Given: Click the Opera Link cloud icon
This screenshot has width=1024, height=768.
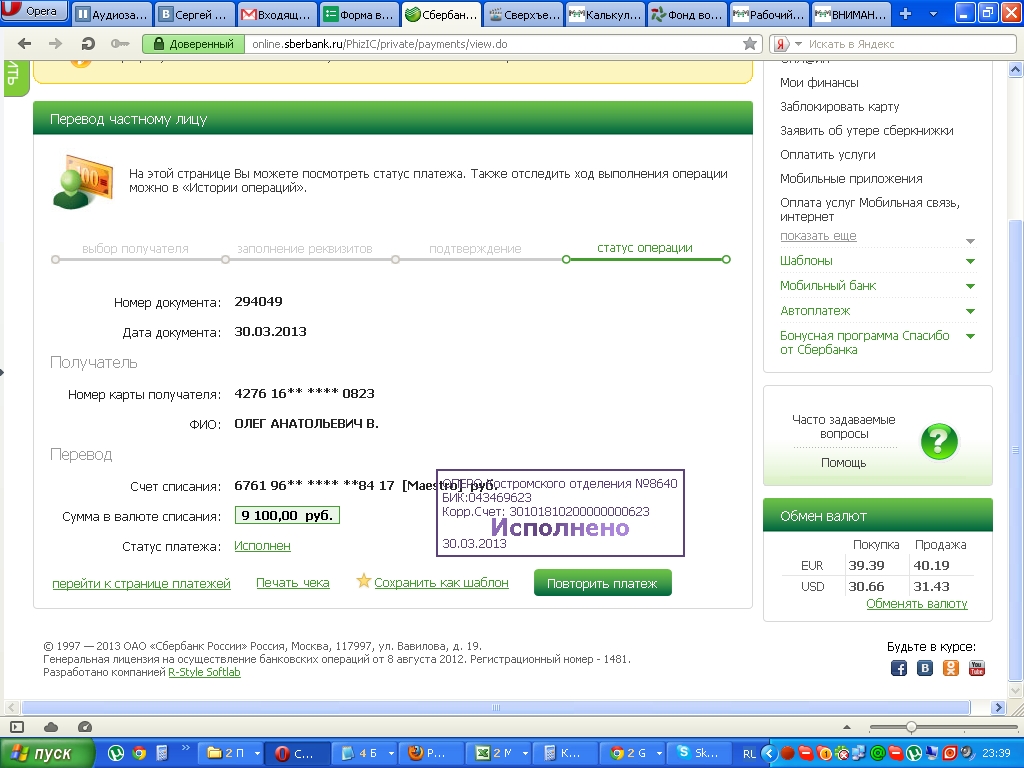Looking at the screenshot, I should [51, 727].
